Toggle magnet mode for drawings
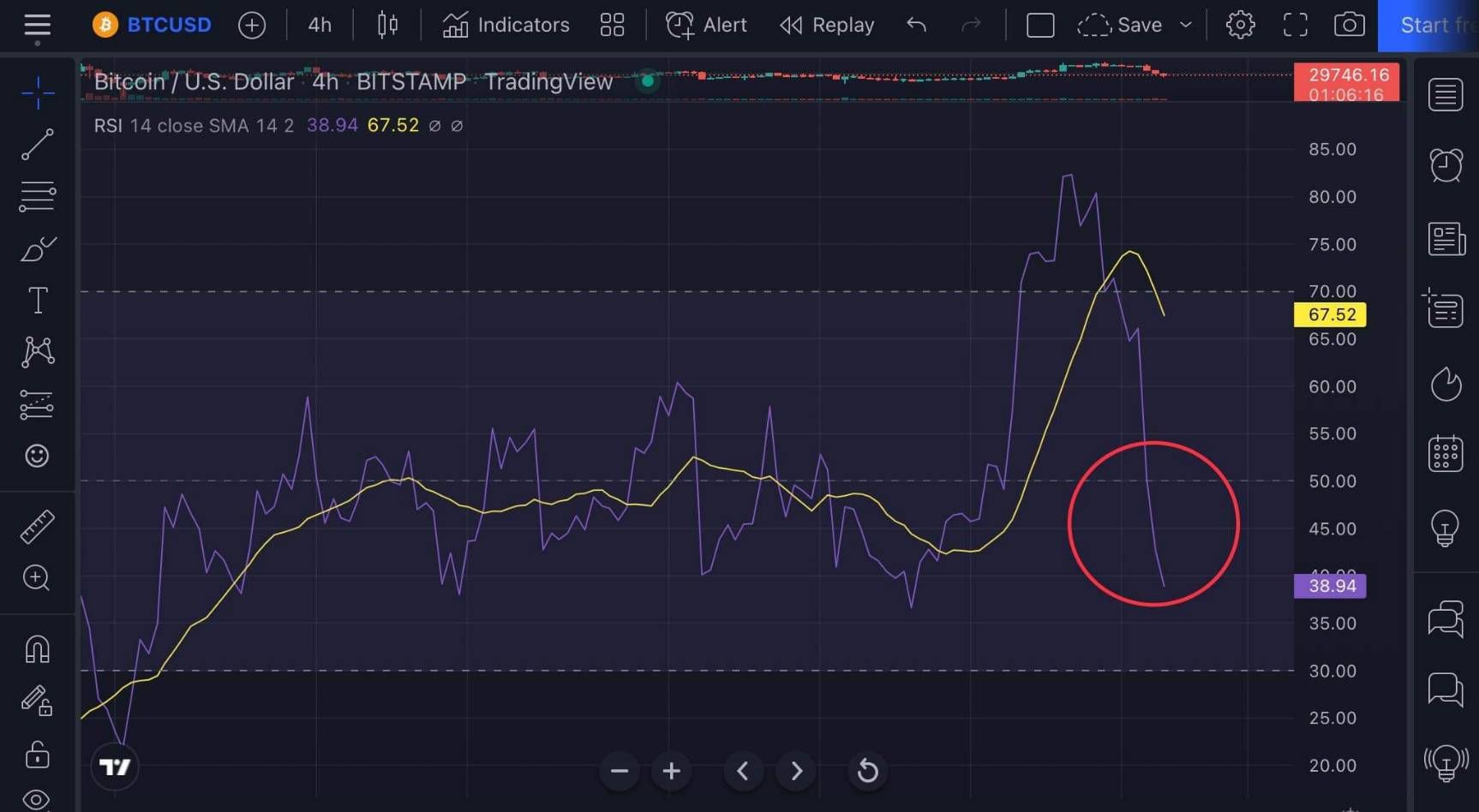This screenshot has width=1479, height=812. coord(37,649)
